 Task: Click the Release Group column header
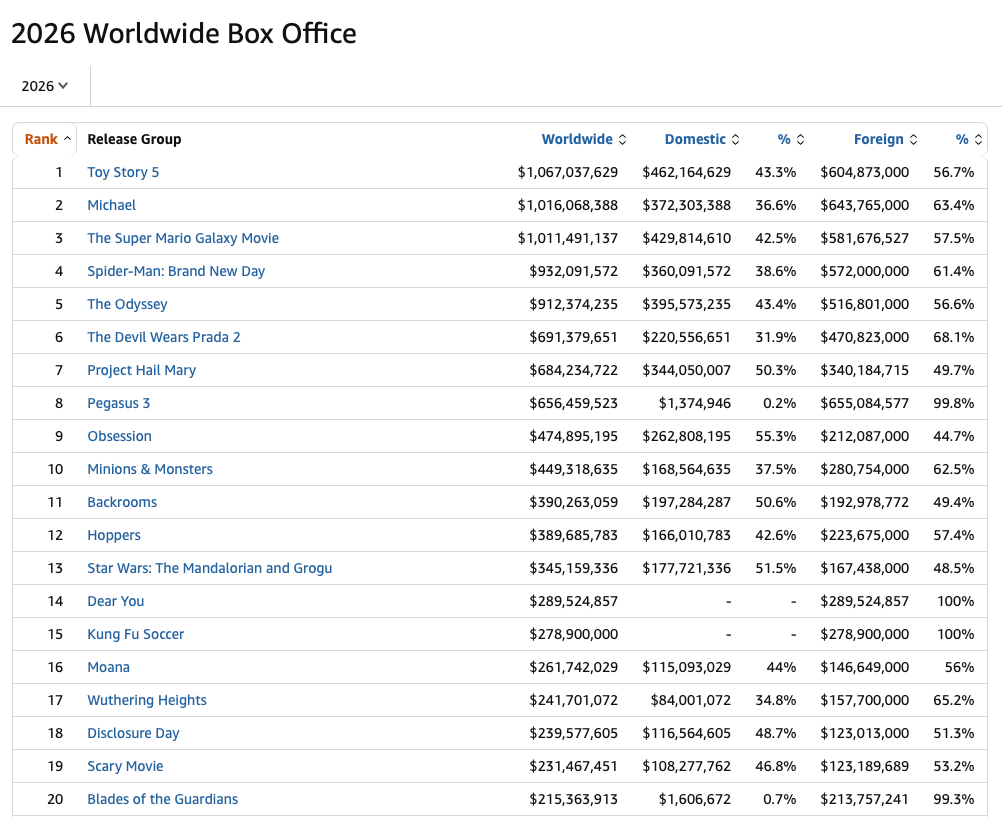134,139
